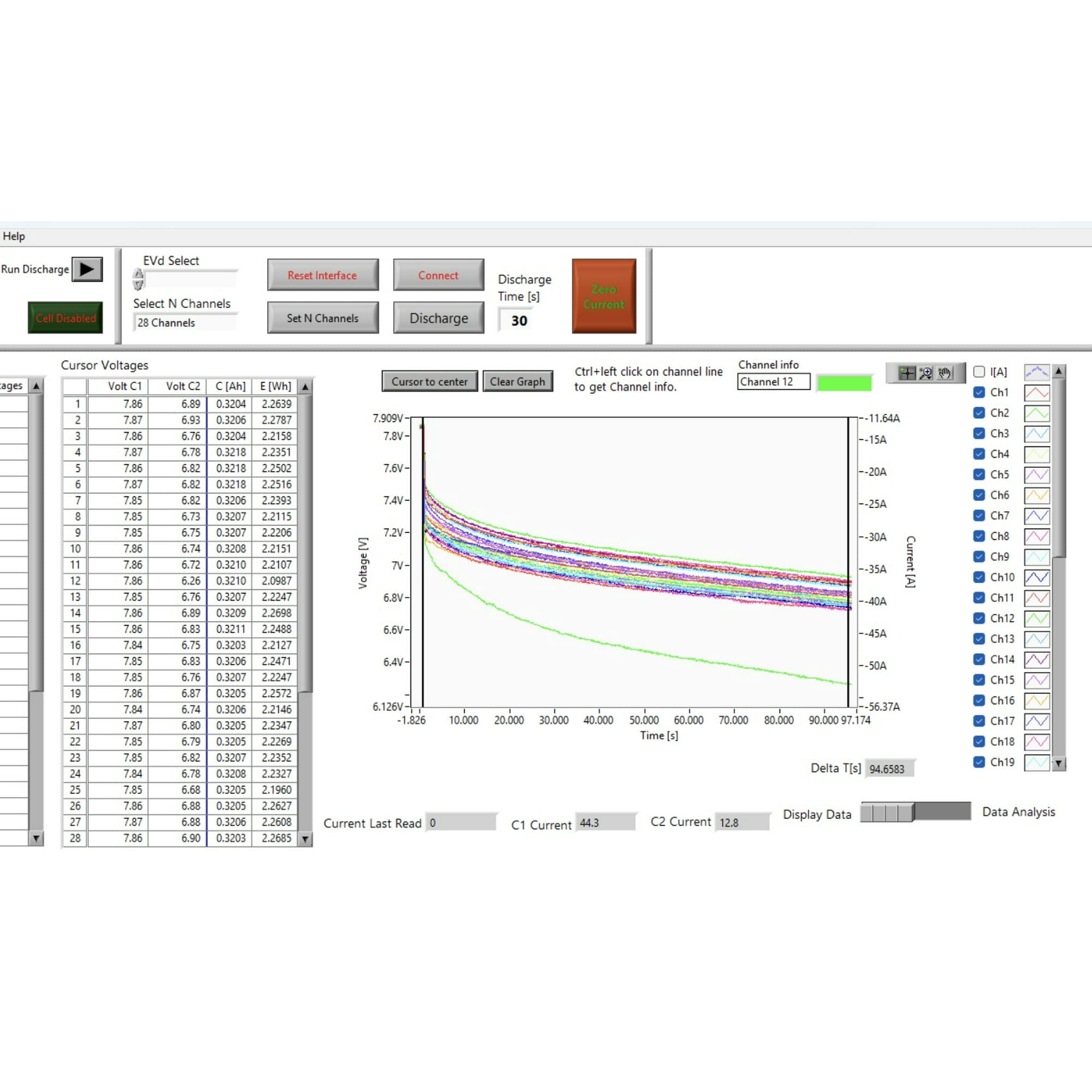
Task: Open the Ch10 plot style icon
Action: point(1037,577)
